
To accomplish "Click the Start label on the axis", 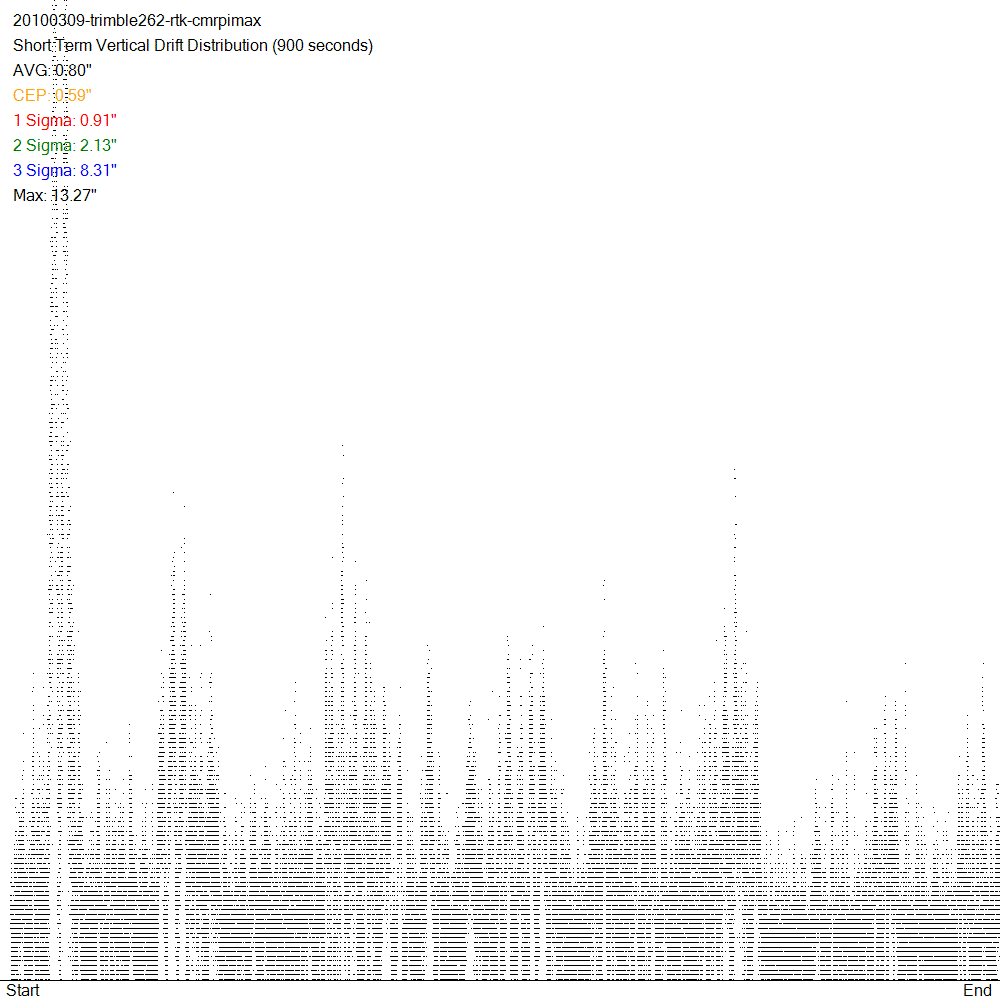I will coord(23,990).
